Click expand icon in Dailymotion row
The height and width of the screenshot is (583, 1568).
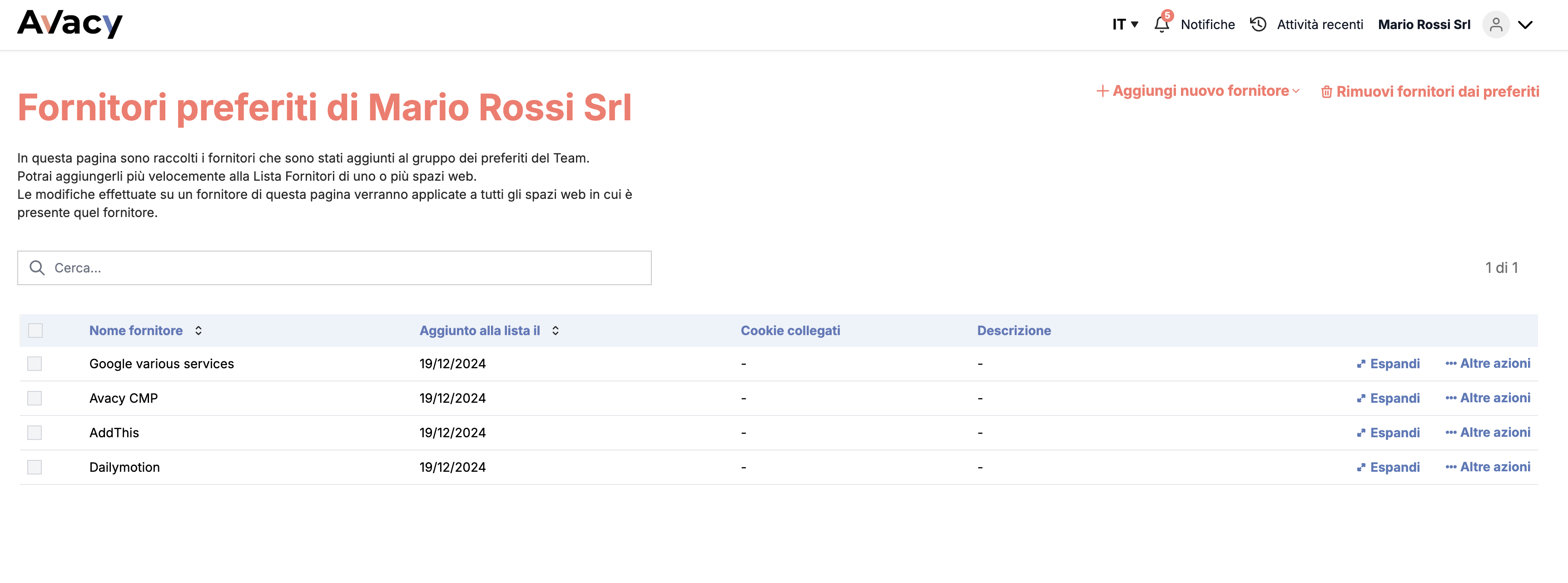1361,468
